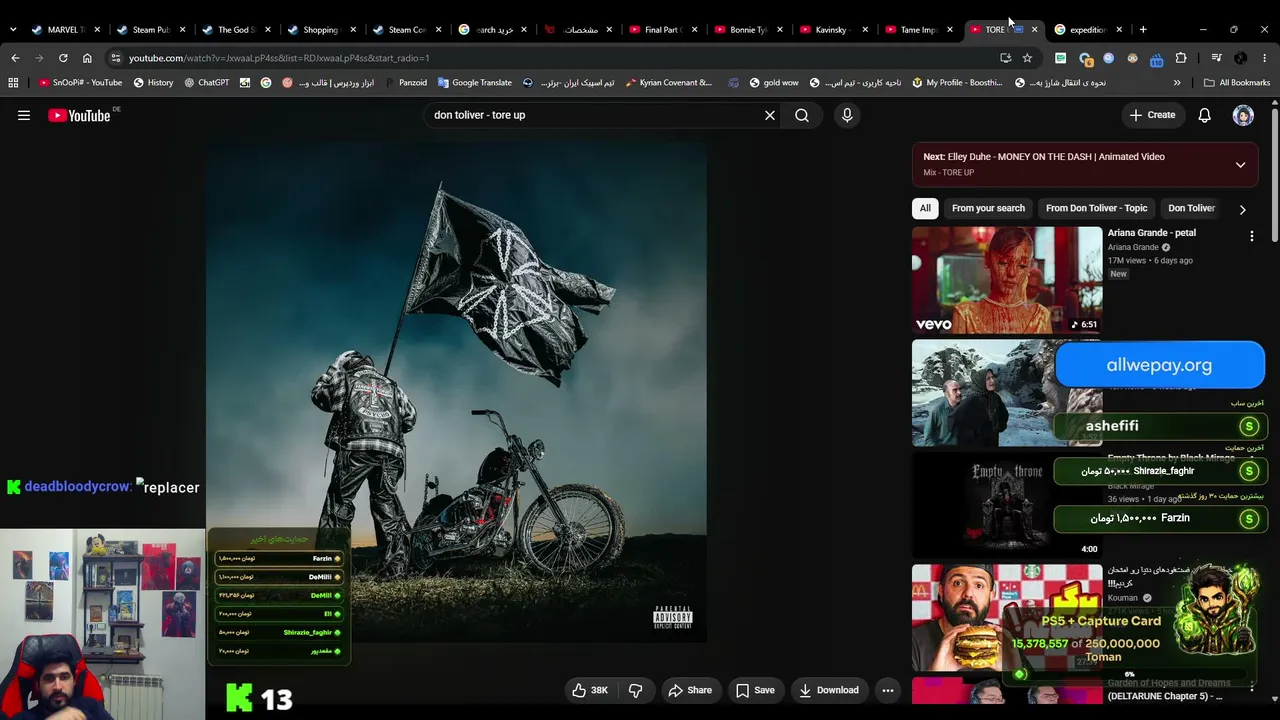Screen dimensions: 1280x720
Task: Open the My Profile - Boosthi... bookmark
Action: pos(957,83)
